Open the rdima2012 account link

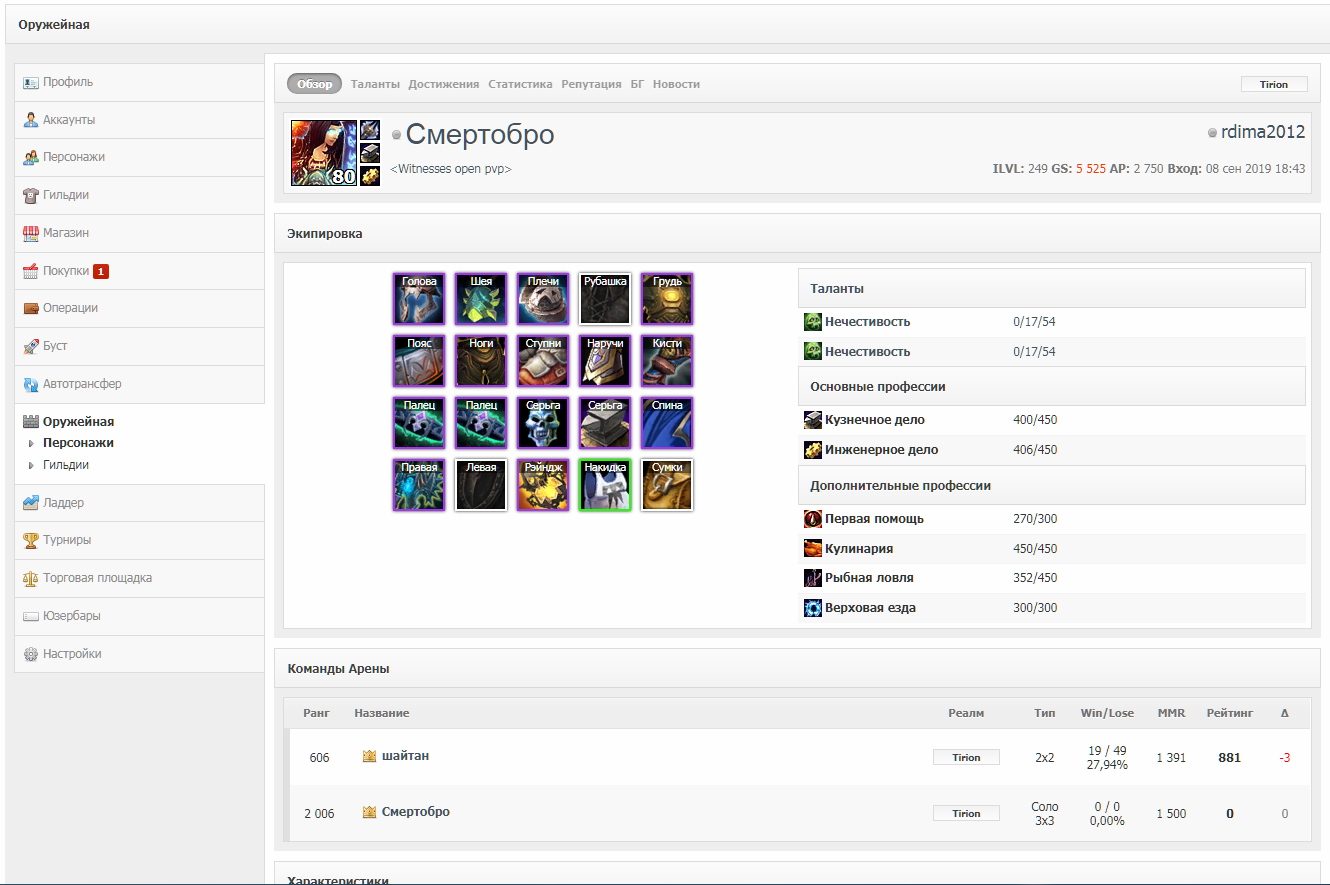point(1263,132)
